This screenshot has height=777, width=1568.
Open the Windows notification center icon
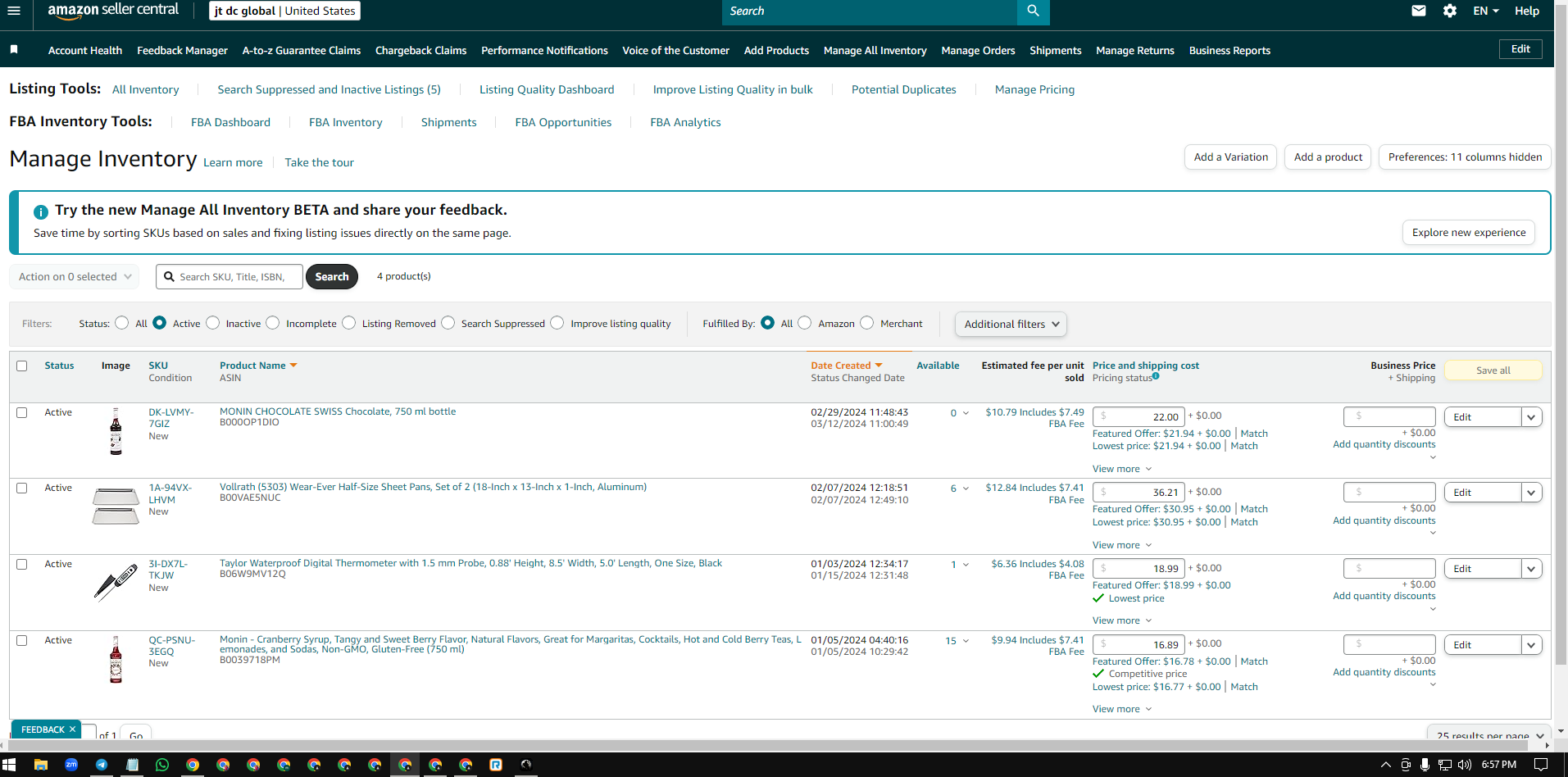[1541, 765]
